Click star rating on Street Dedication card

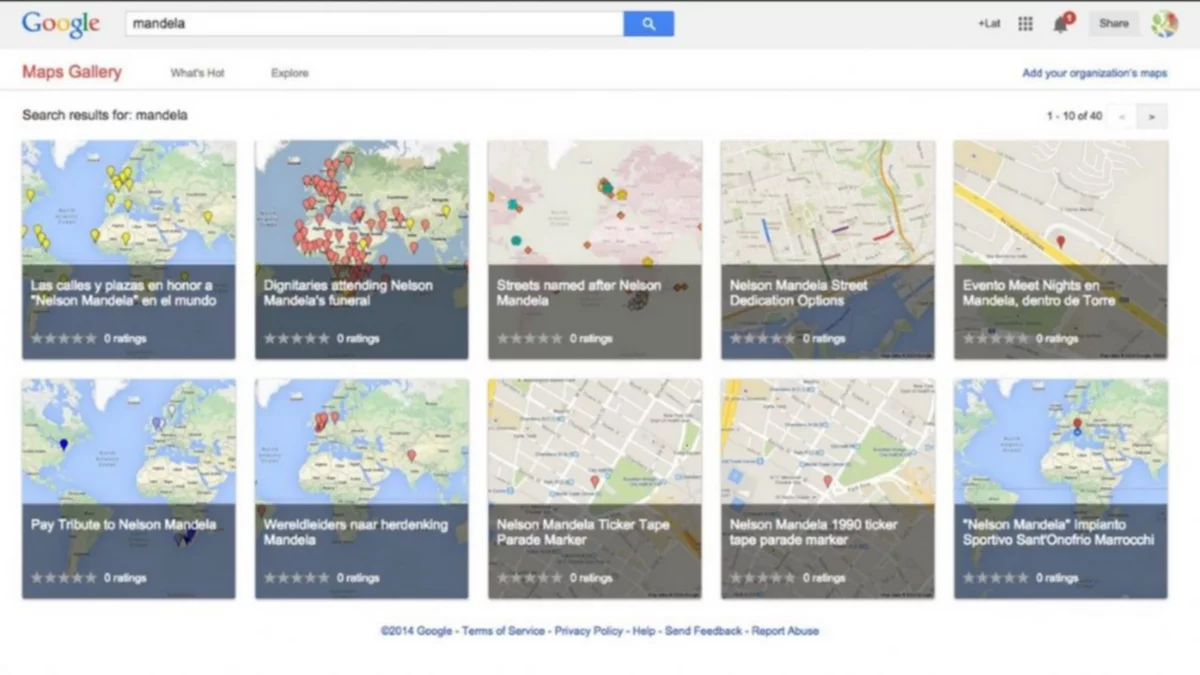[x=763, y=339]
